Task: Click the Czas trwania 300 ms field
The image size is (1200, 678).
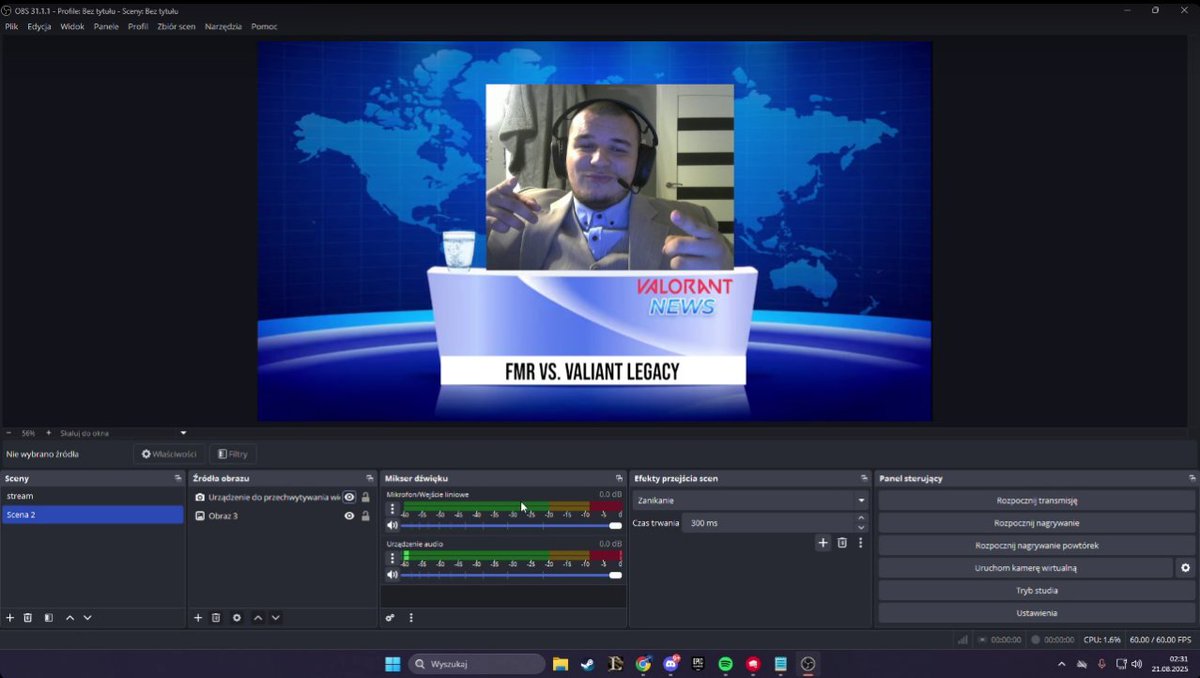Action: 768,523
